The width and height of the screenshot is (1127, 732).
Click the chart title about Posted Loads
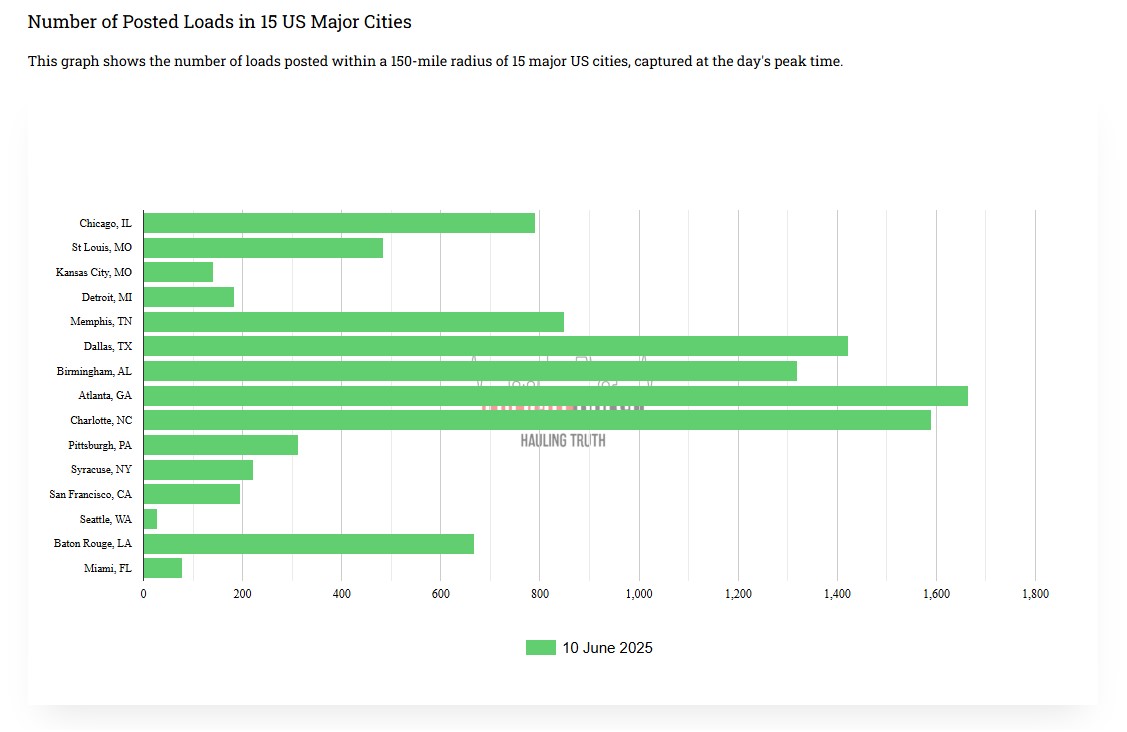click(219, 21)
